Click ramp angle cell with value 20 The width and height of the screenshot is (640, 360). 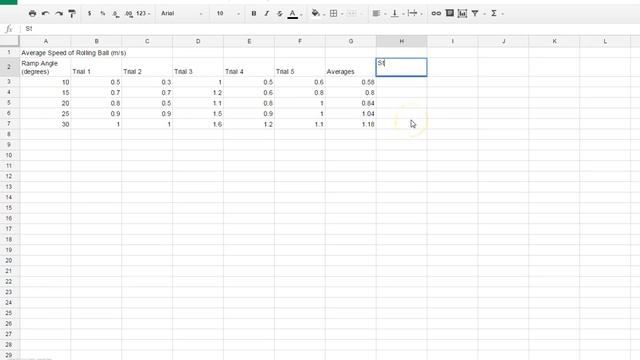point(45,103)
